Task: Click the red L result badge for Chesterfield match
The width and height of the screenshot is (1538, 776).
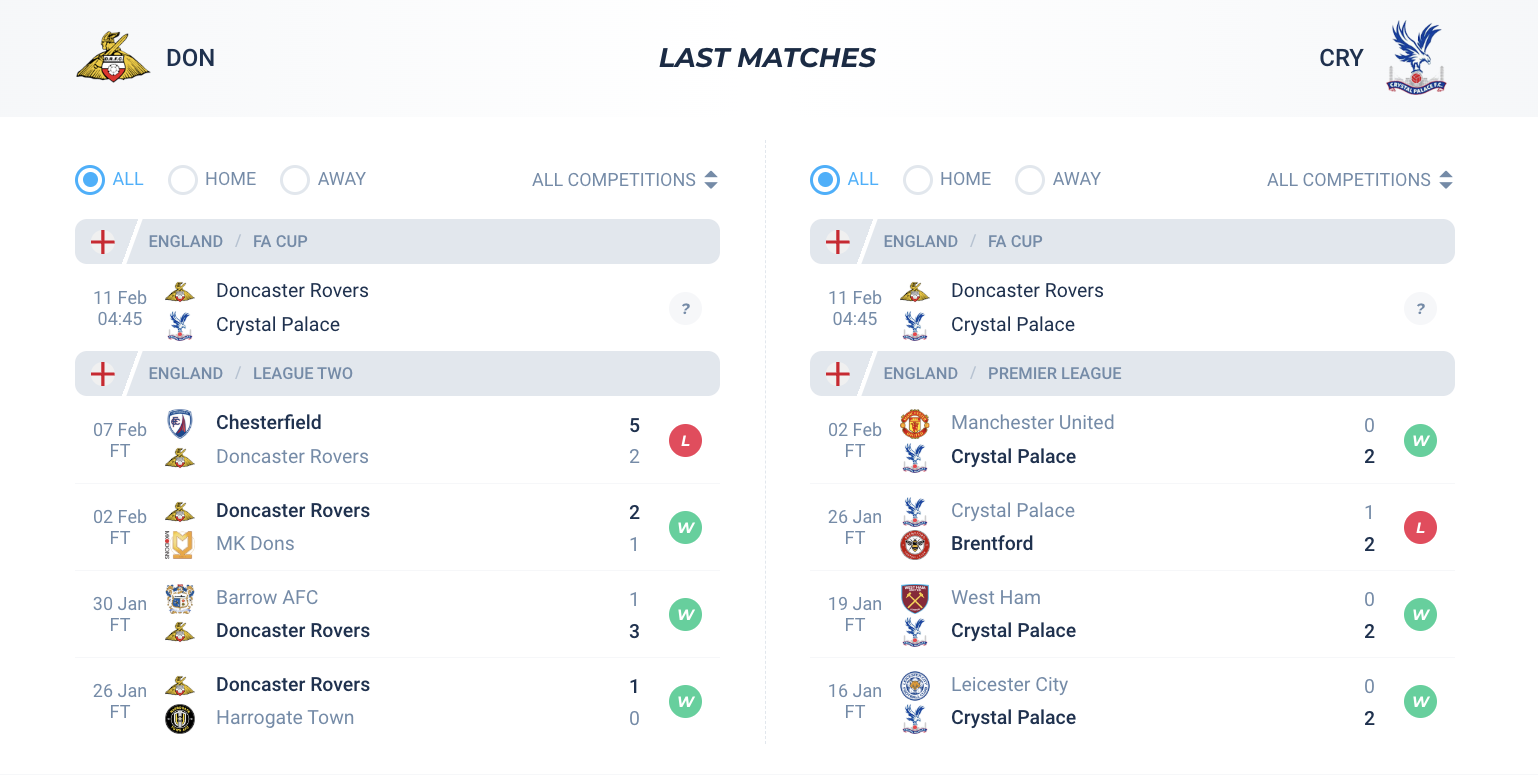Action: (685, 440)
